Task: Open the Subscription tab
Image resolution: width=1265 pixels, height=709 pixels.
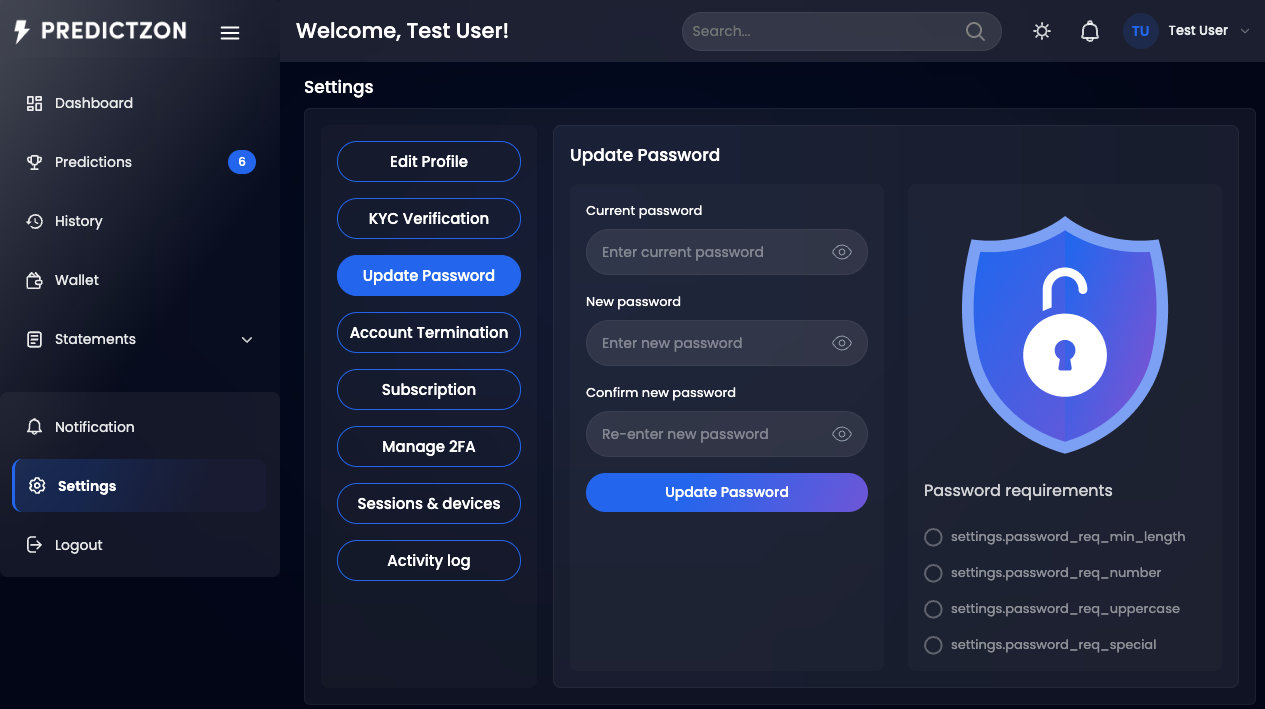Action: click(429, 390)
